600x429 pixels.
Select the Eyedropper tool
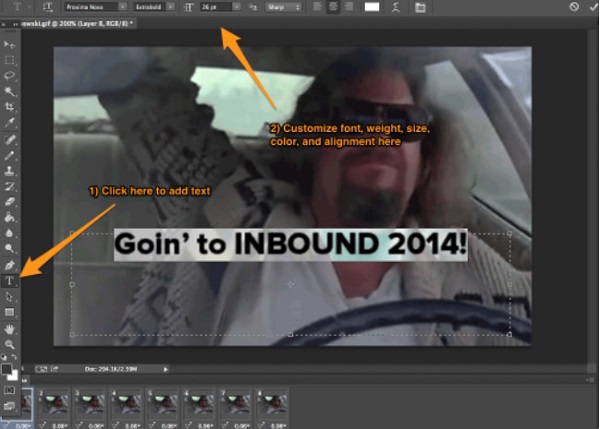9,122
